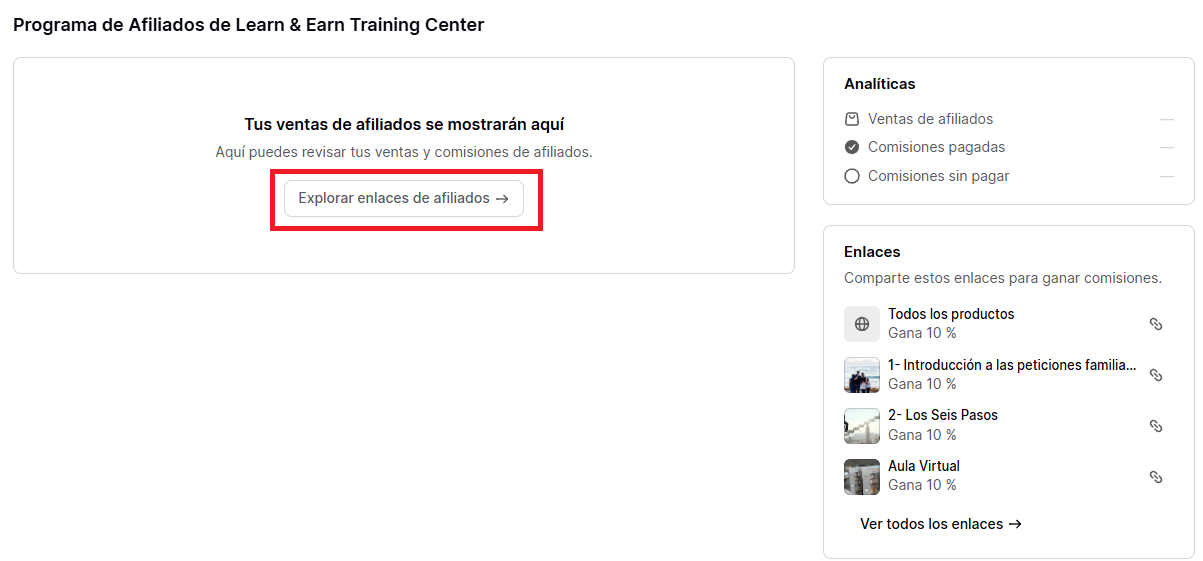The width and height of the screenshot is (1203, 561).
Task: Click the Ventas de afiliados analytics row
Action: (931, 119)
